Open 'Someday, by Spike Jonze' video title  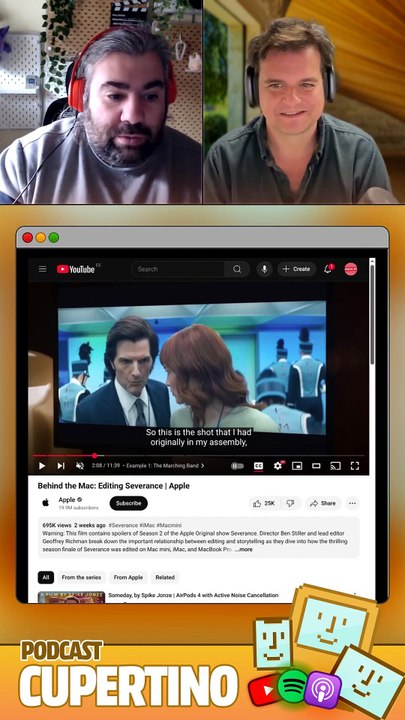(193, 595)
